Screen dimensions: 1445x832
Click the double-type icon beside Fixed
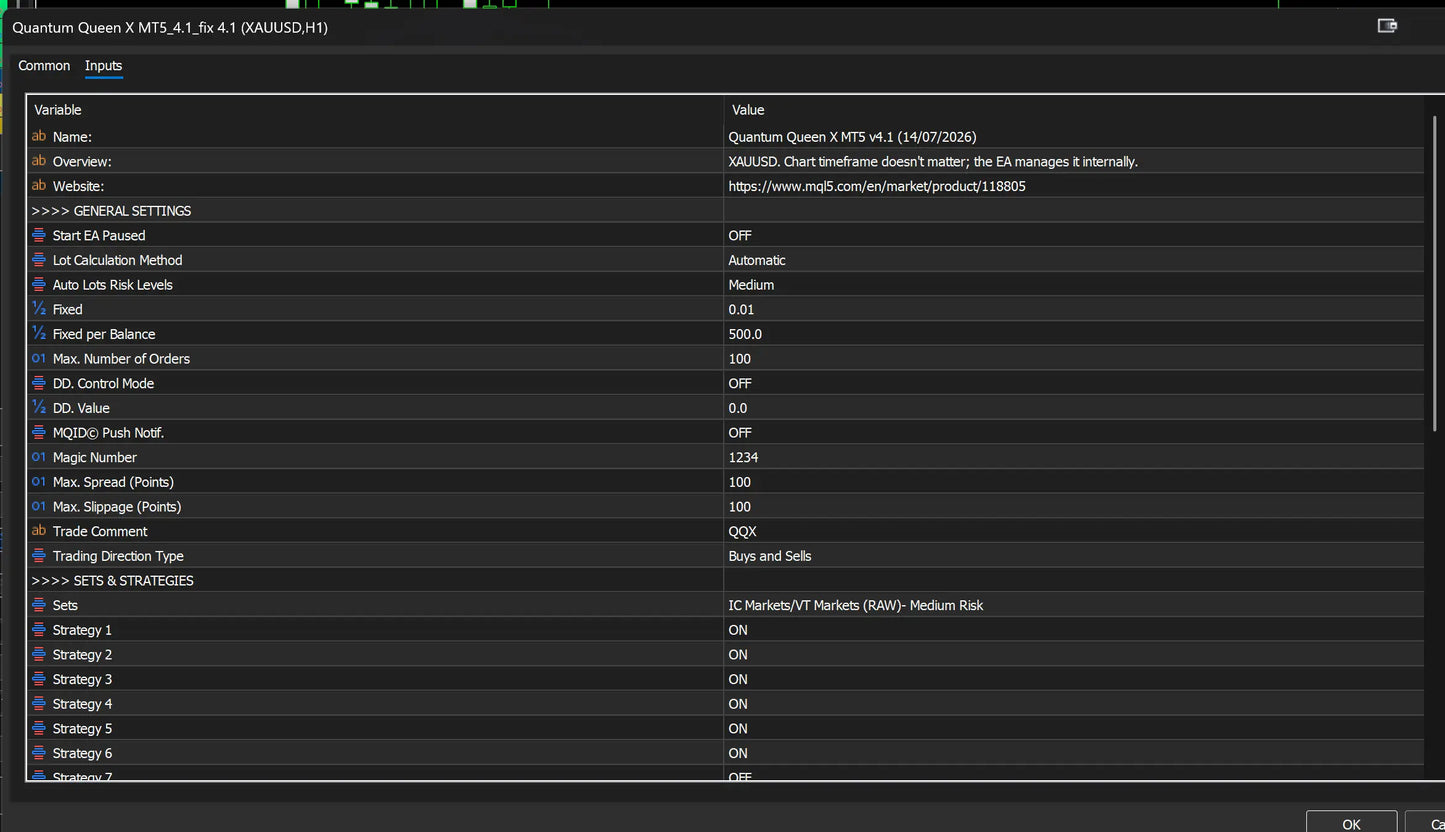39,309
